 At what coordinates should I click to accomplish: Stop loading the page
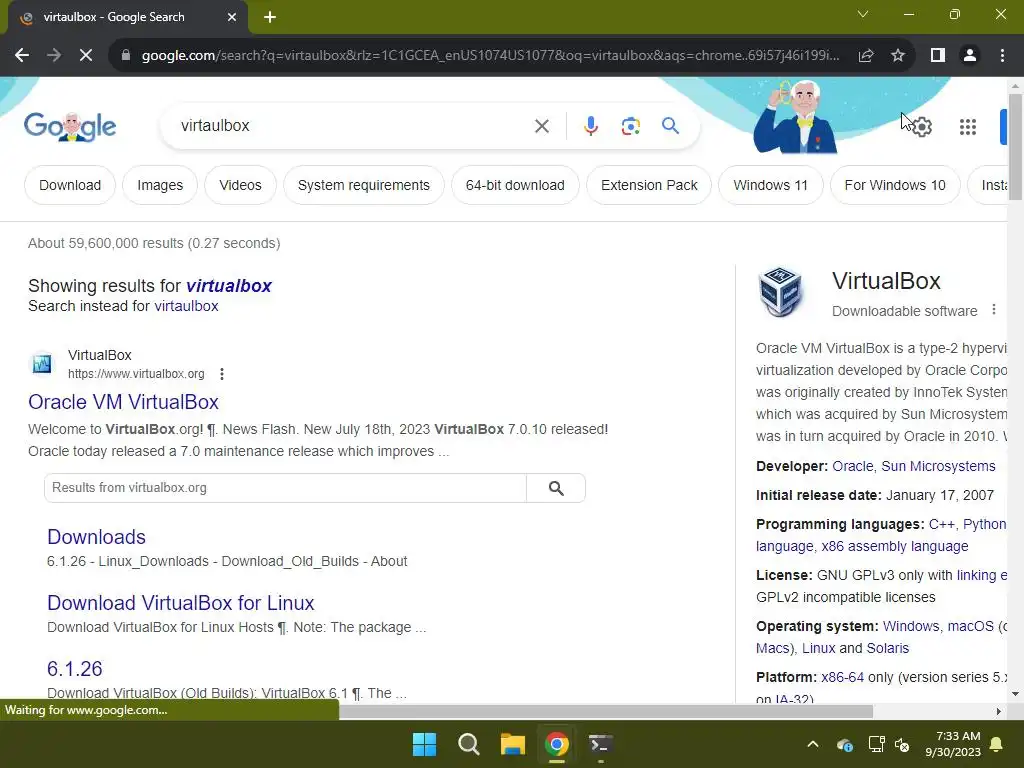coord(86,56)
